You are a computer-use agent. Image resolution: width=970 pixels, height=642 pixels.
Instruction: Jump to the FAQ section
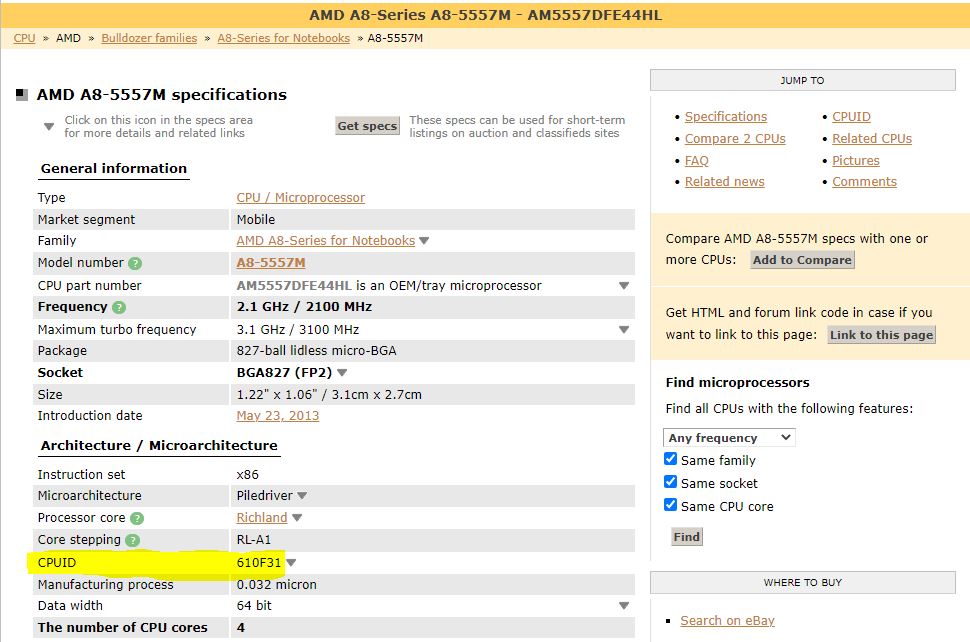tap(697, 161)
